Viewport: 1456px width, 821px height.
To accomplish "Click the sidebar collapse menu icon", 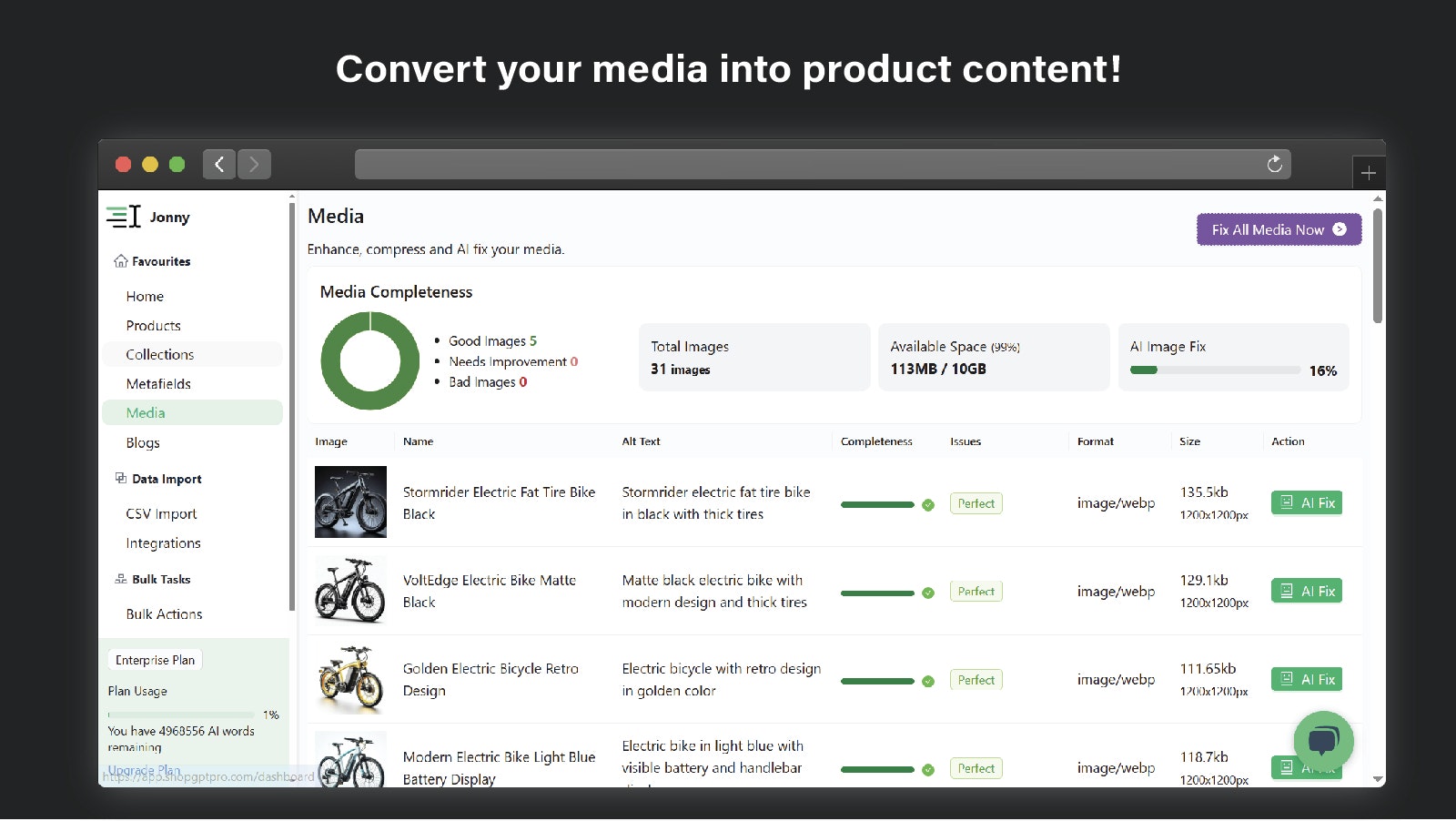I will (x=123, y=217).
